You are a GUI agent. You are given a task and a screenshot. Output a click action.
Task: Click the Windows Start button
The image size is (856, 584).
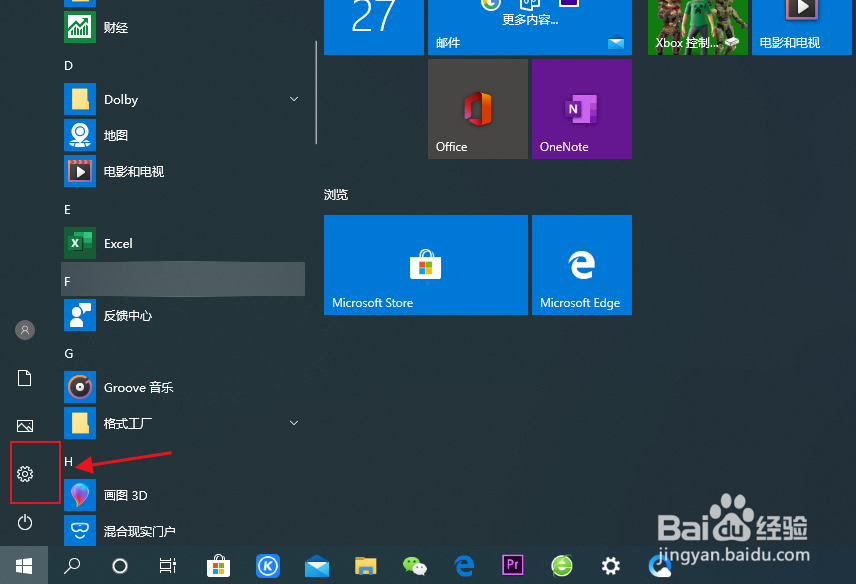click(23, 565)
